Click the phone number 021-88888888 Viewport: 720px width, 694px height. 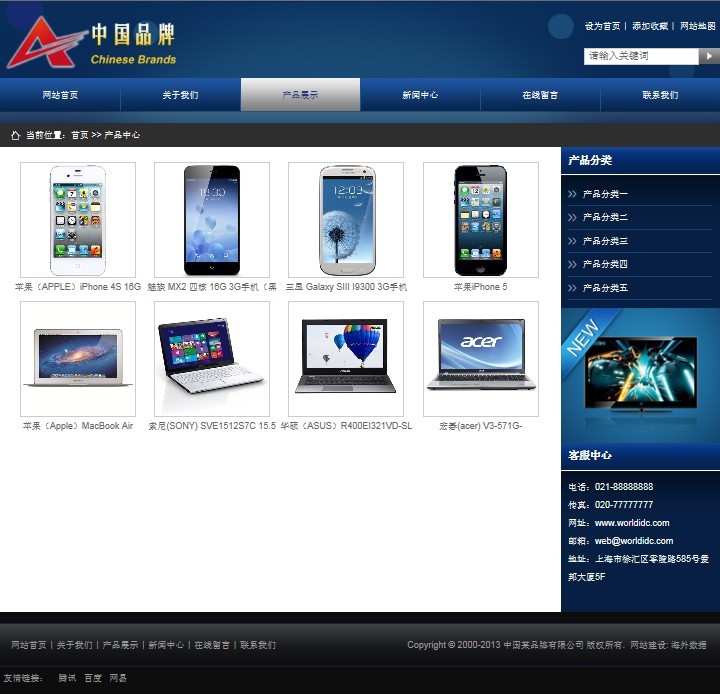[x=624, y=487]
